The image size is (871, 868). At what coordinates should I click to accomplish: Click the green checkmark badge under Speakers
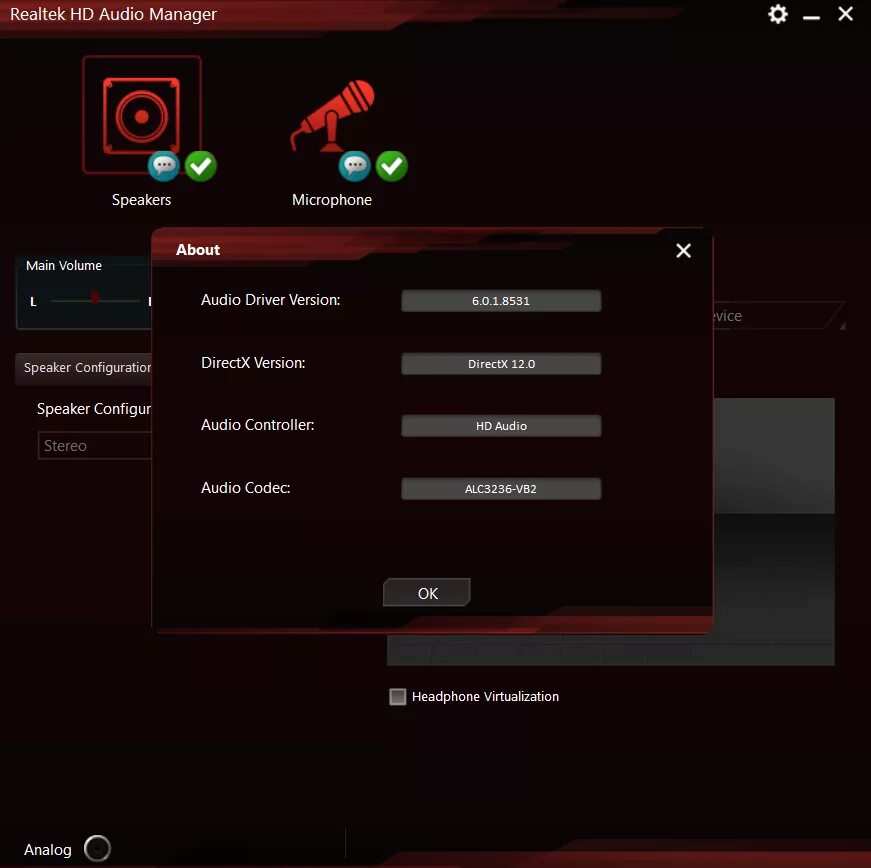[x=201, y=165]
